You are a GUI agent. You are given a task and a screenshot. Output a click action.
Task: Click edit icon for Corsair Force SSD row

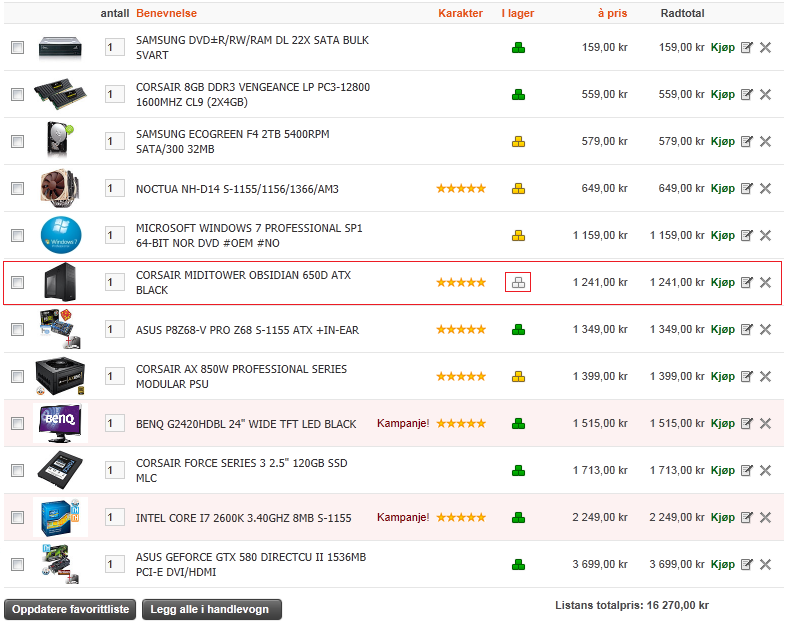click(746, 470)
